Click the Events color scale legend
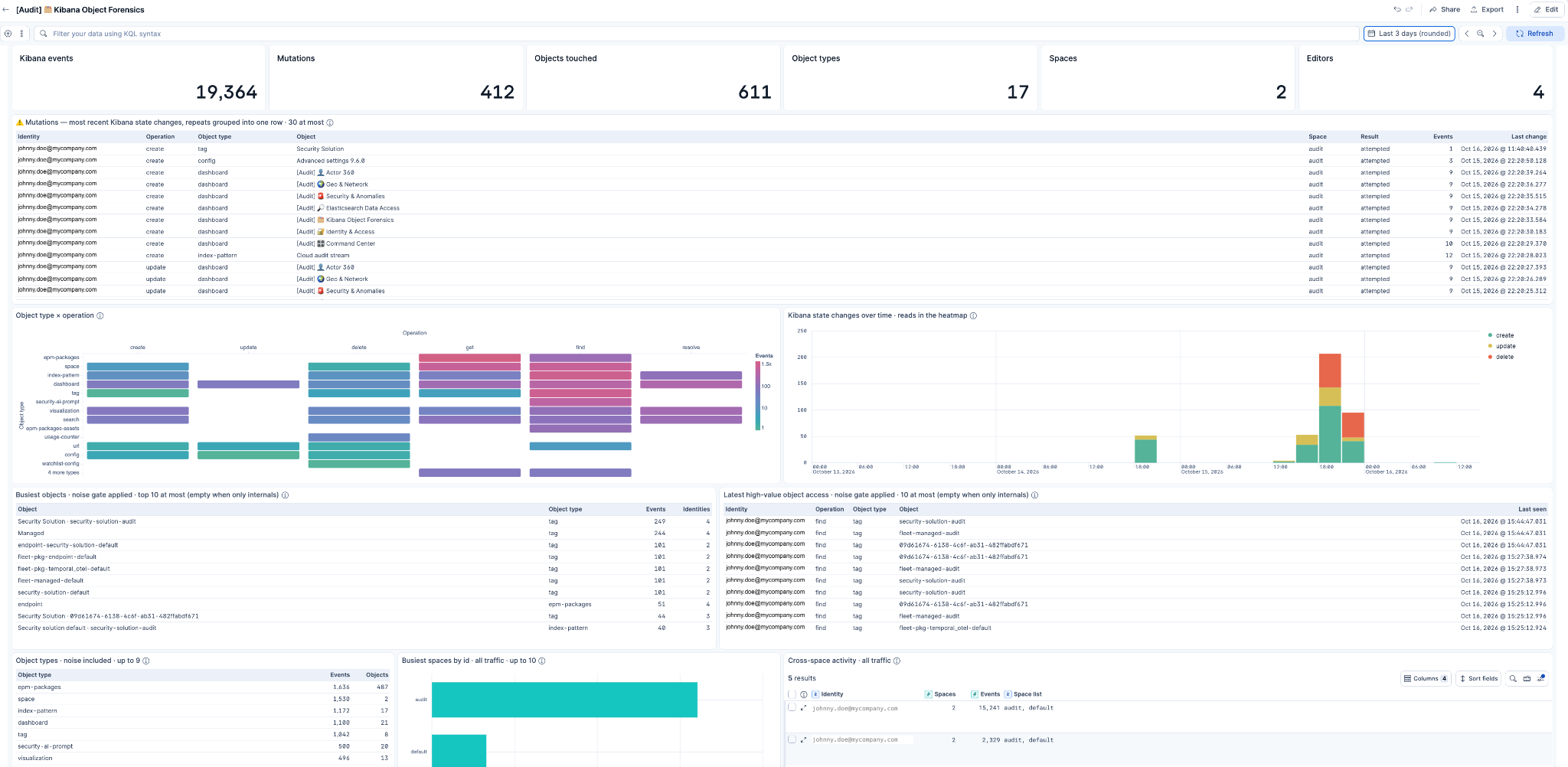This screenshot has height=767, width=1568. coord(758,396)
